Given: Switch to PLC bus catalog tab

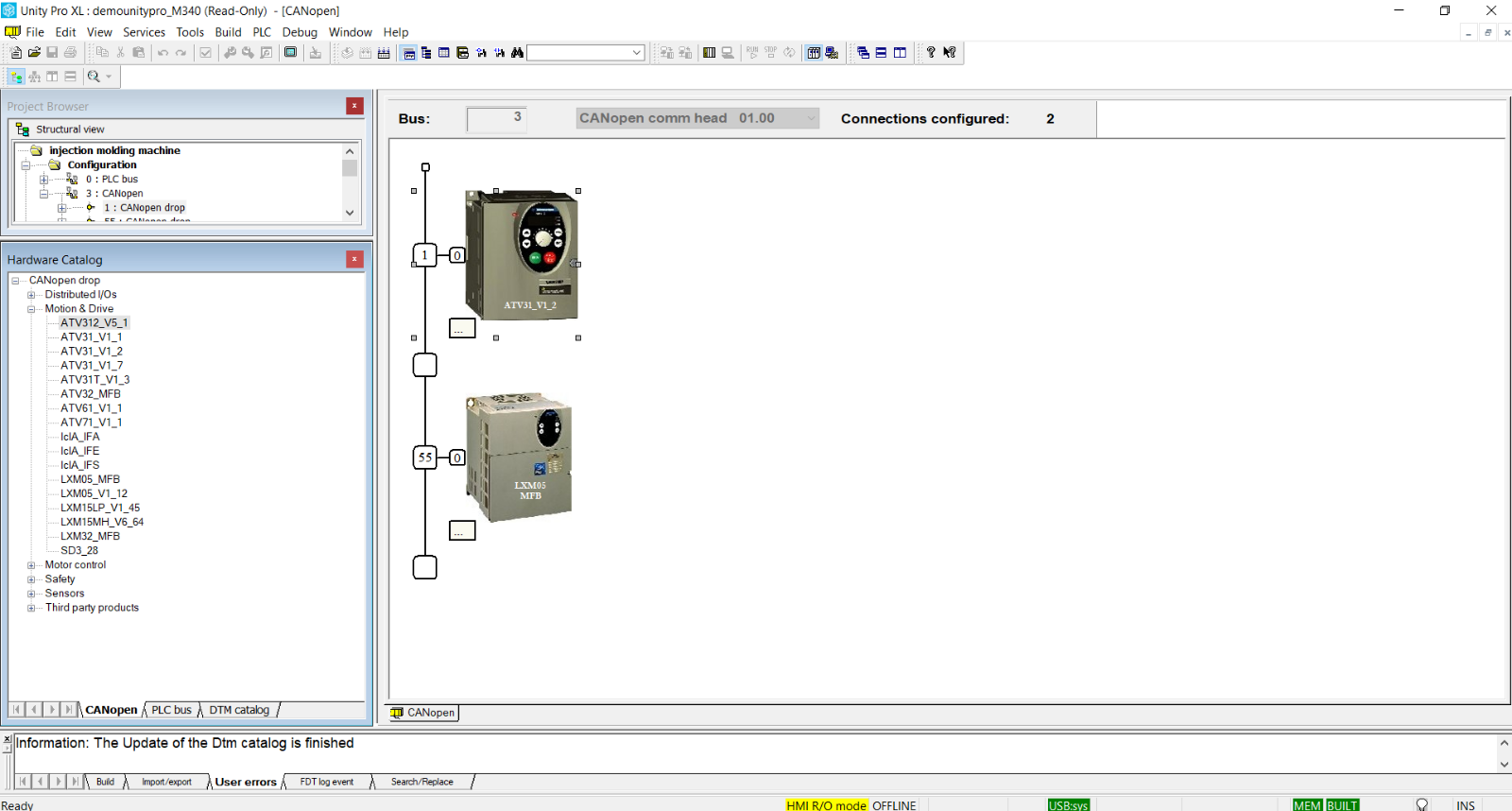Looking at the screenshot, I should (171, 710).
